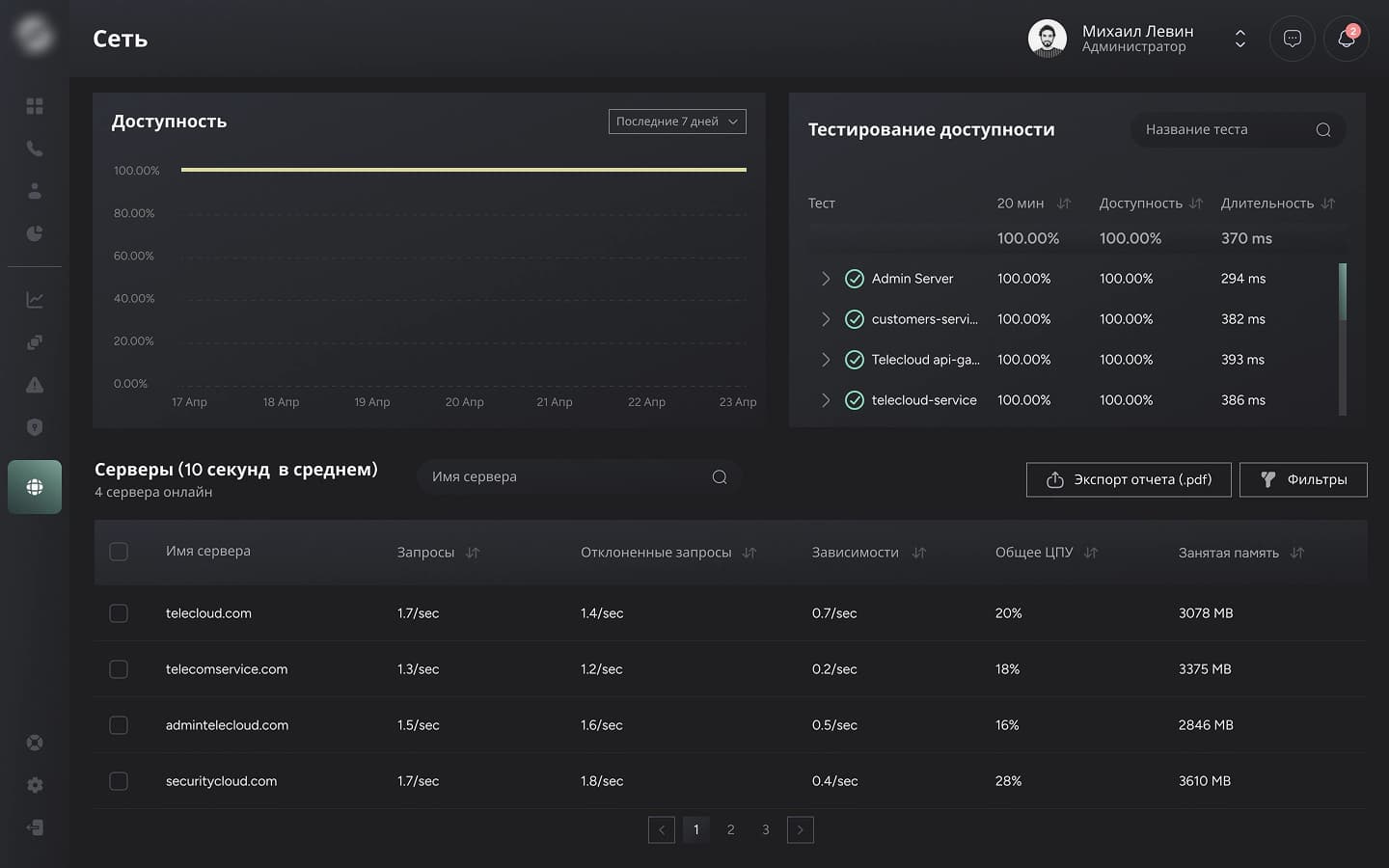Open the phone calls sidebar icon
Screen dimensions: 1389x868
[x=35, y=149]
